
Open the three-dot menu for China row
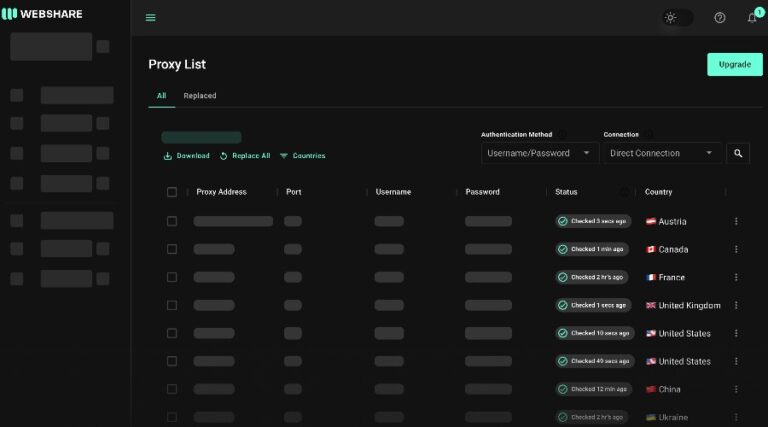[x=736, y=389]
